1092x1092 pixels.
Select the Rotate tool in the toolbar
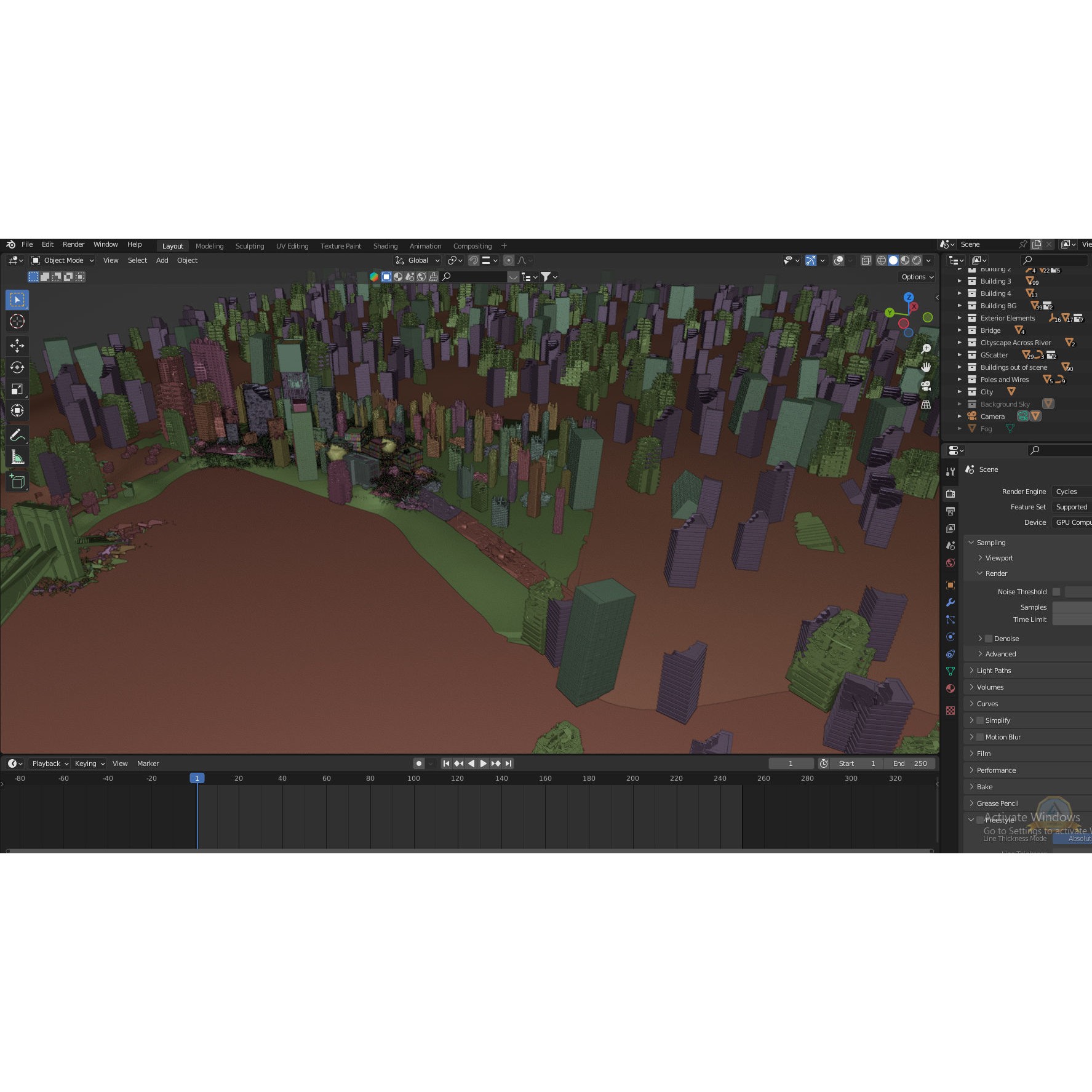17,367
